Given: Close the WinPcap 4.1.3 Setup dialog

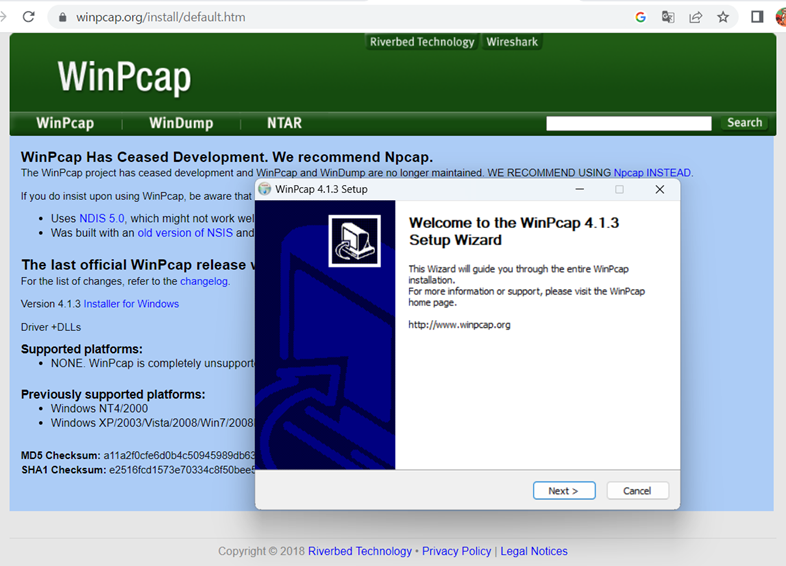Looking at the screenshot, I should (x=660, y=189).
